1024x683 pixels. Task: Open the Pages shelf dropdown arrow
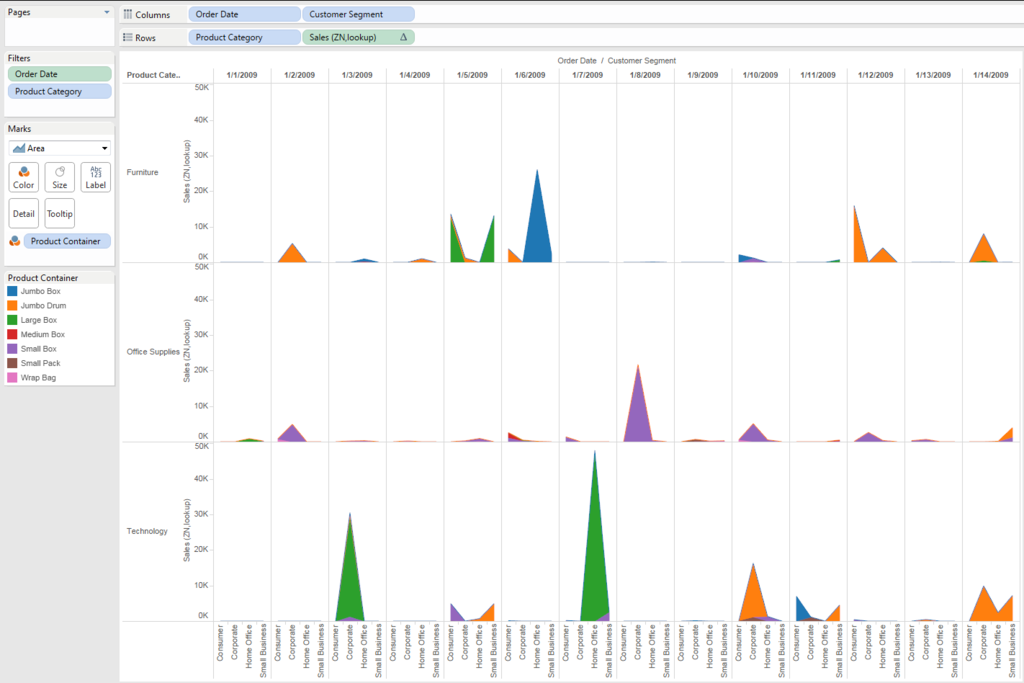click(x=107, y=12)
